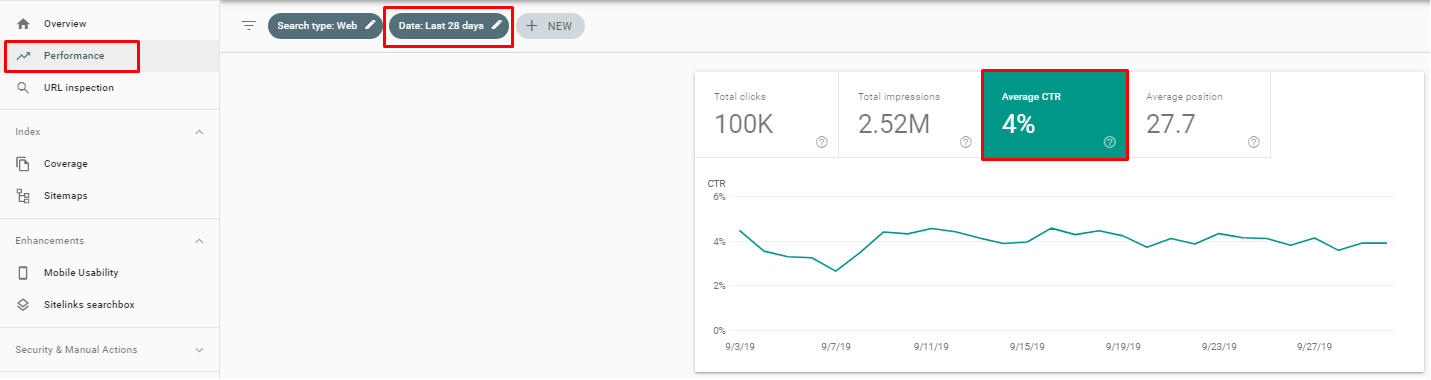
Task: Click the Mobile Usability phone icon
Action: [x=23, y=273]
